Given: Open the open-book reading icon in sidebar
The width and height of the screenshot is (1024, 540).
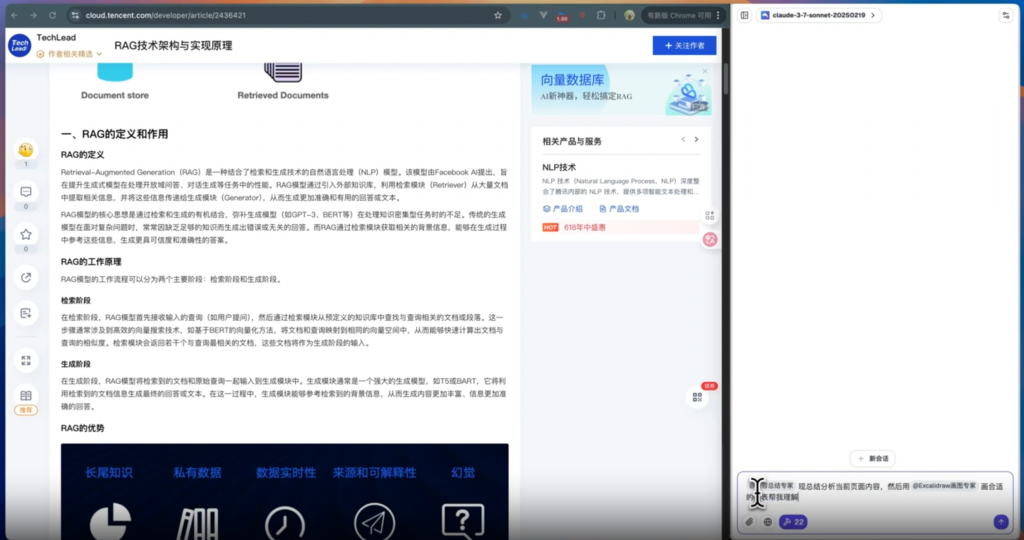Looking at the screenshot, I should [x=26, y=396].
